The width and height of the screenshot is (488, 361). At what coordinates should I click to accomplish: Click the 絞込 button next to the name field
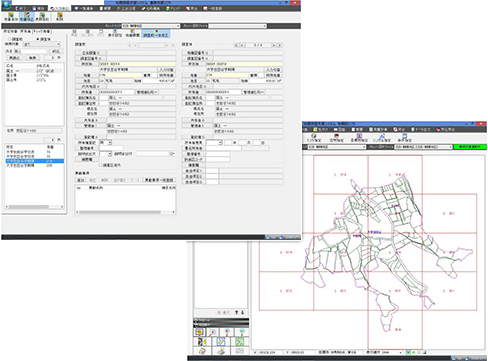coord(56,51)
